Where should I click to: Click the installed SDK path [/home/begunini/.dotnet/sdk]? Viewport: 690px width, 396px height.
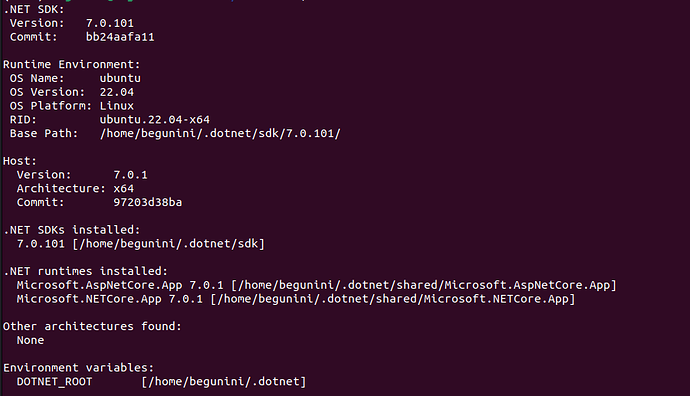point(169,244)
